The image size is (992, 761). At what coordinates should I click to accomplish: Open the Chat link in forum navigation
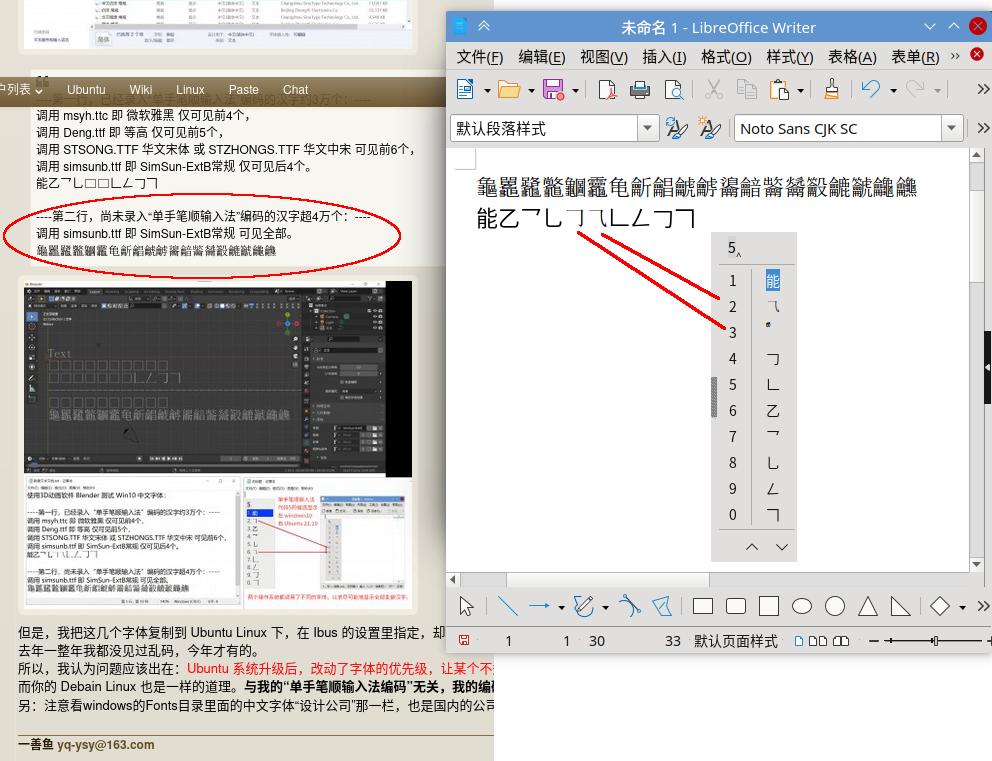[x=295, y=90]
